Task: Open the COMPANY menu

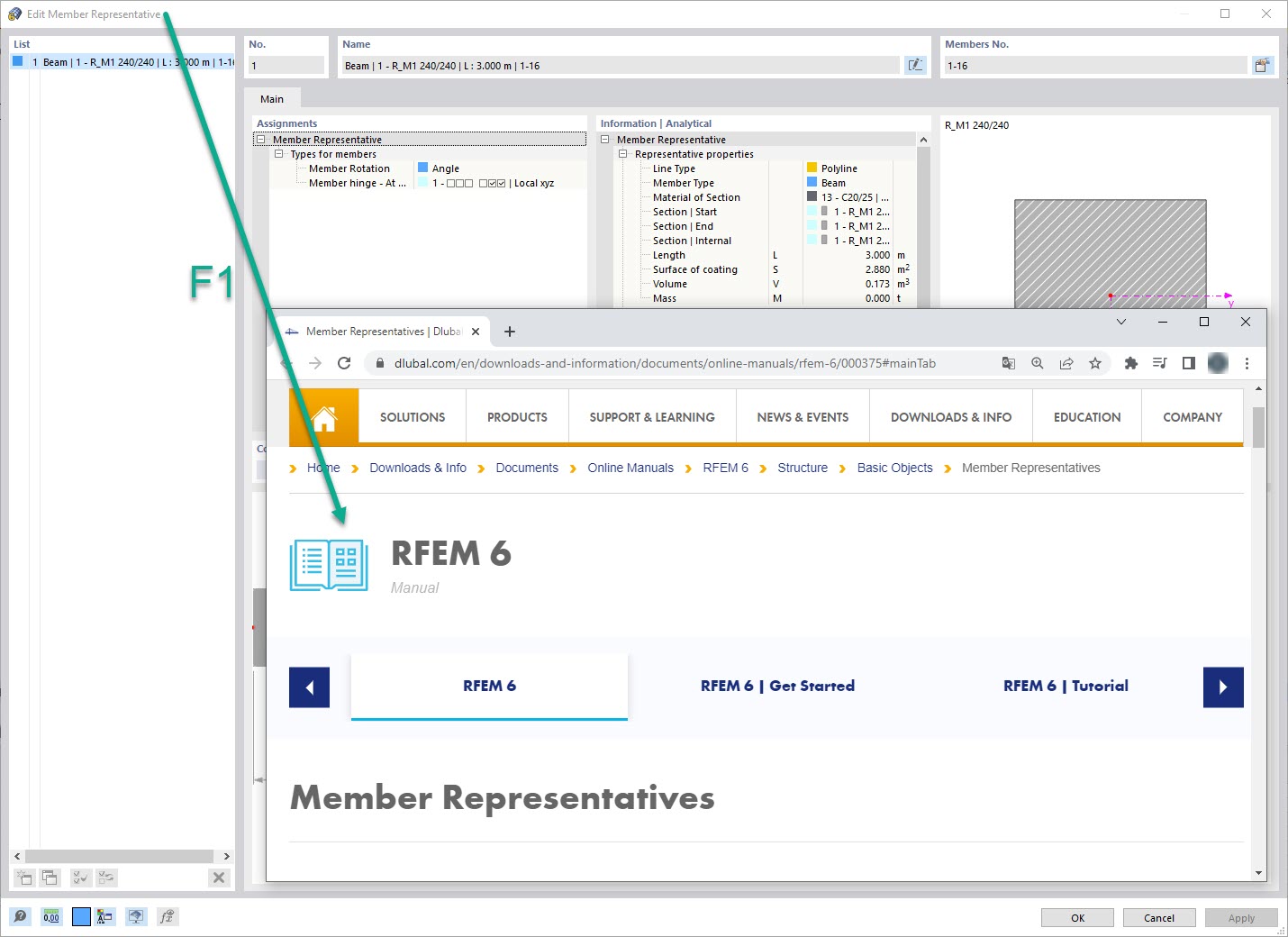Action: [x=1193, y=417]
